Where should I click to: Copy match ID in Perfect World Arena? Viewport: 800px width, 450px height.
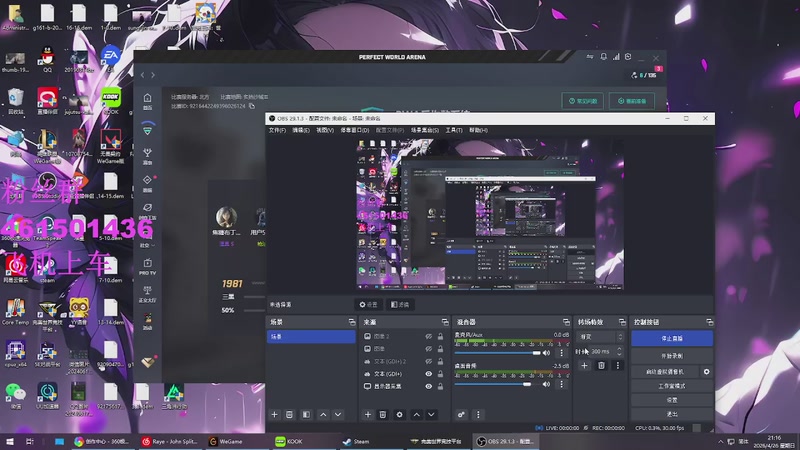coord(252,106)
